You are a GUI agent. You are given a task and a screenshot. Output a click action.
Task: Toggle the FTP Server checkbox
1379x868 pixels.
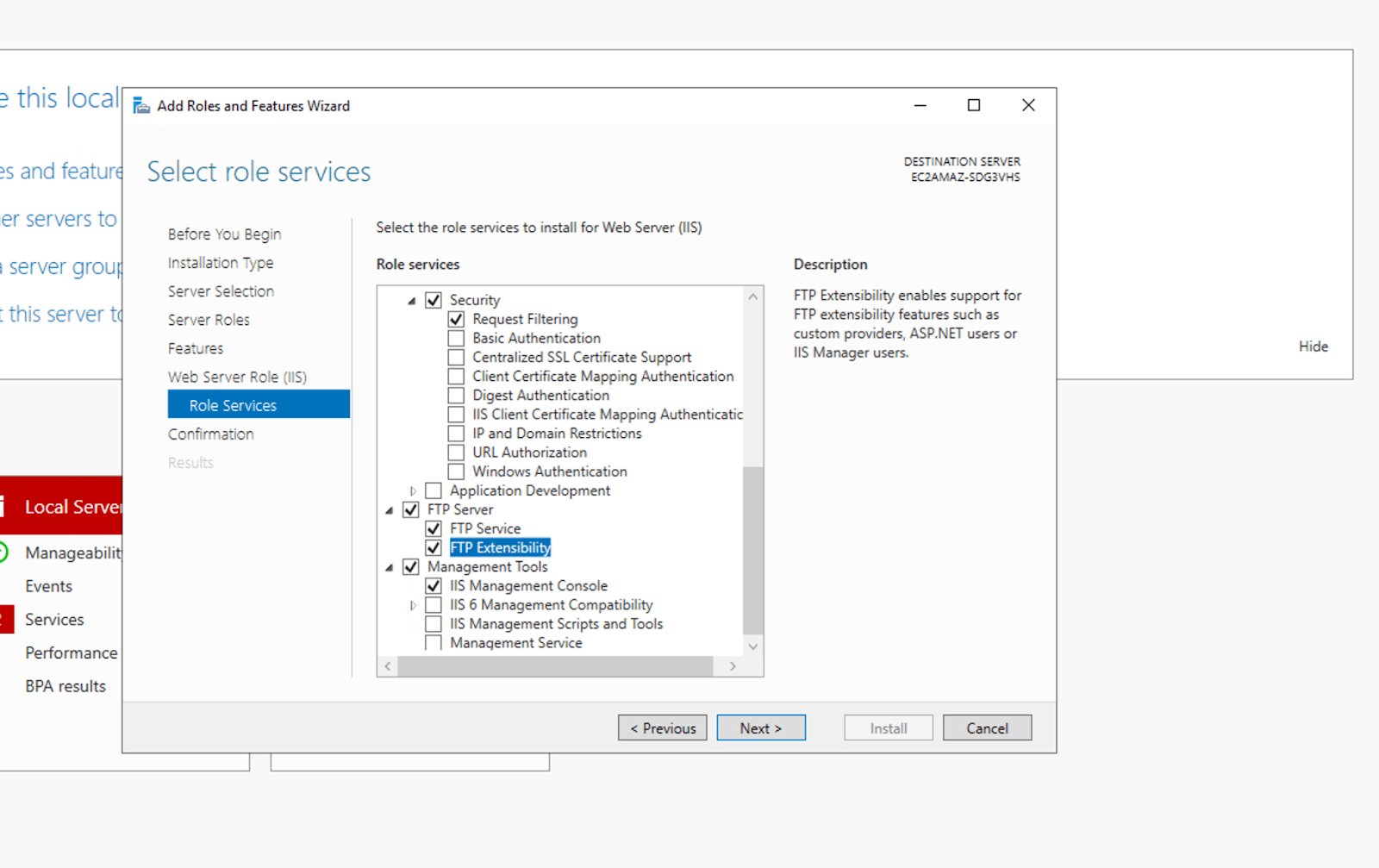coord(411,509)
